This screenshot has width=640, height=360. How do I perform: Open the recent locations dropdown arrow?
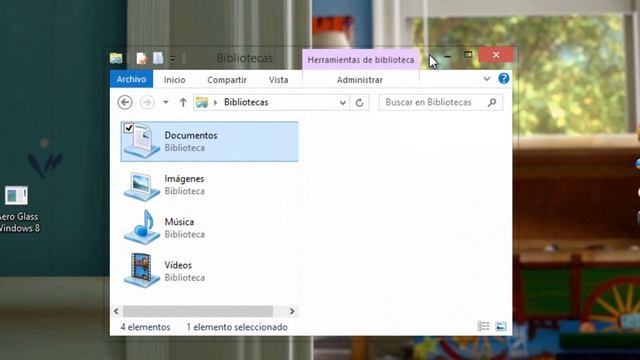click(166, 102)
